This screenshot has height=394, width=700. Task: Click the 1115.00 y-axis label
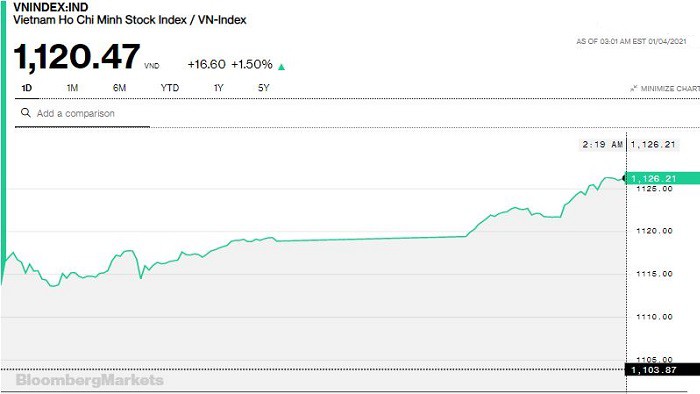coord(654,274)
